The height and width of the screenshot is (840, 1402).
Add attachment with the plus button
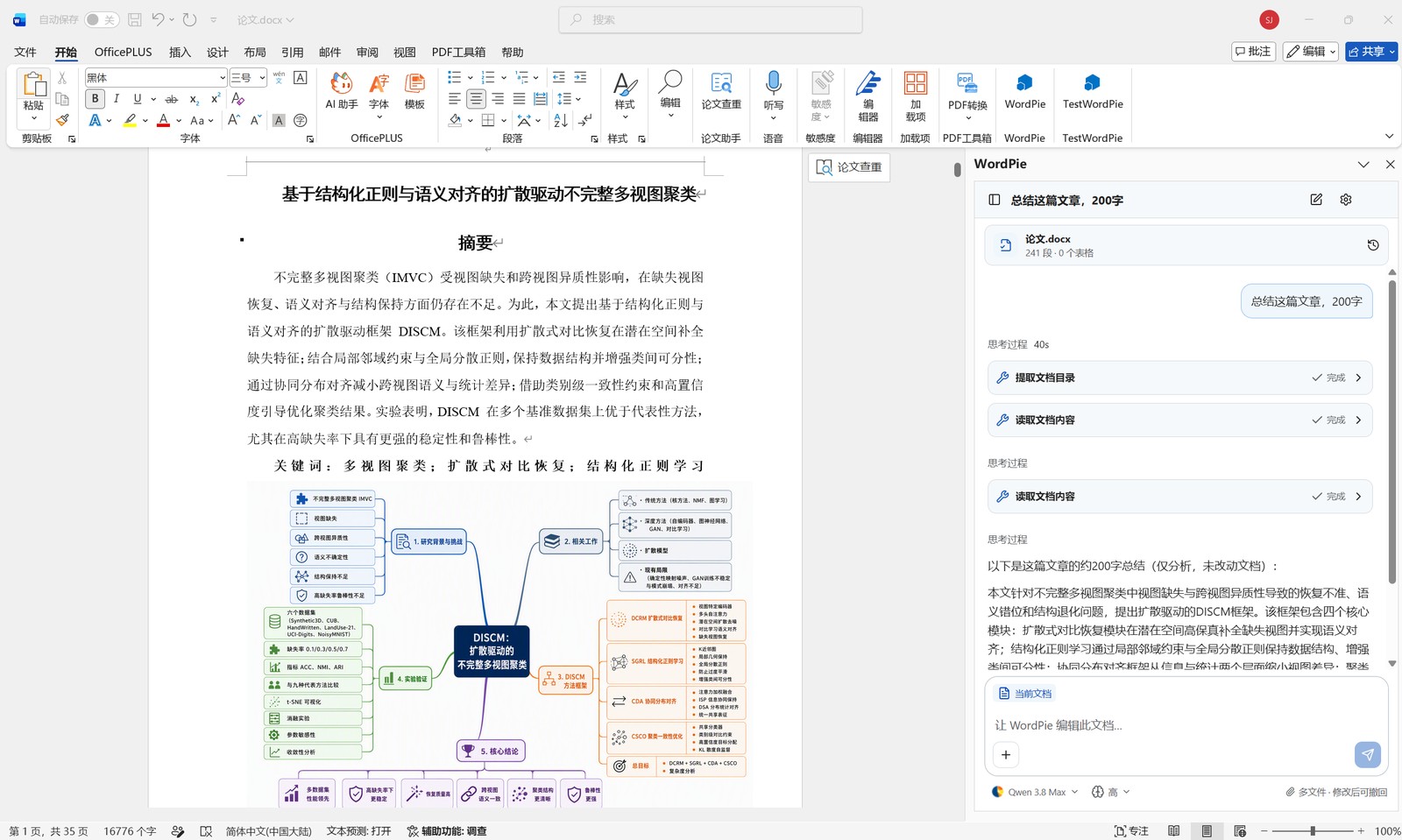point(1006,754)
